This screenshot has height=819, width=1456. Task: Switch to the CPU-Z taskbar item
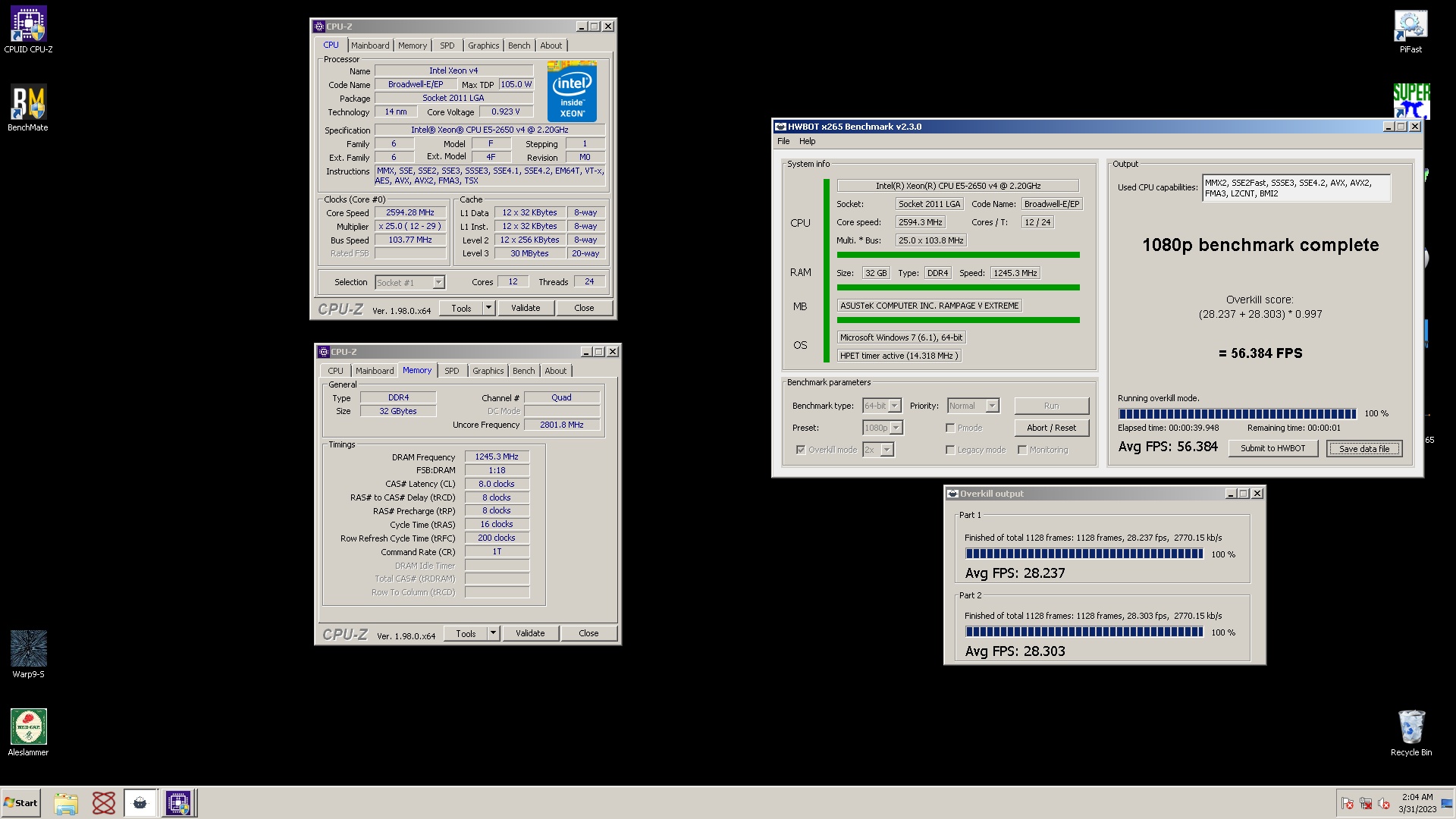[178, 803]
